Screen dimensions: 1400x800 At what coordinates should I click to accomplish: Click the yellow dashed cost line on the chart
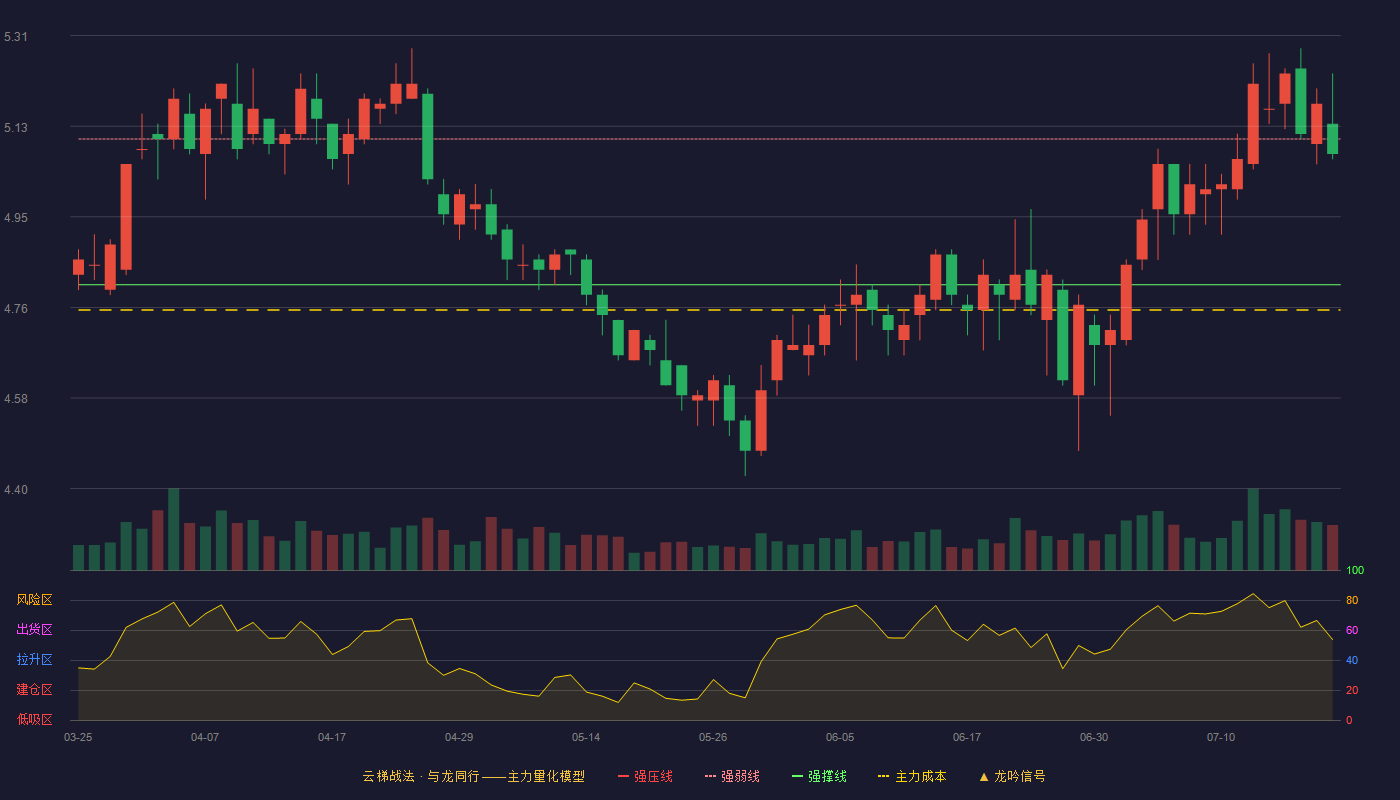(709, 310)
